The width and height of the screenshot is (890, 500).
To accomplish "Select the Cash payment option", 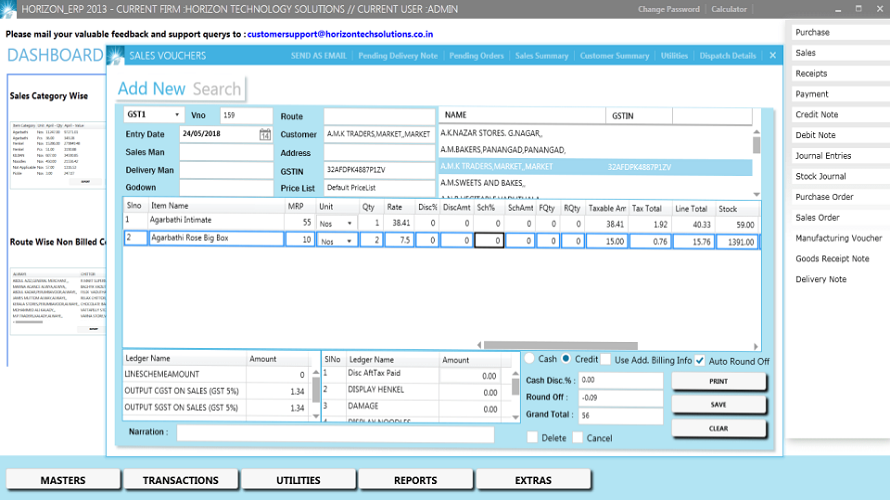I will tap(531, 359).
